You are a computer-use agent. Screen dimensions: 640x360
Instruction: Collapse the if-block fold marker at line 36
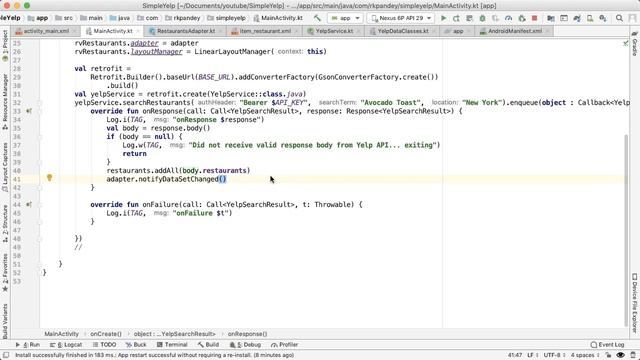click(40, 137)
